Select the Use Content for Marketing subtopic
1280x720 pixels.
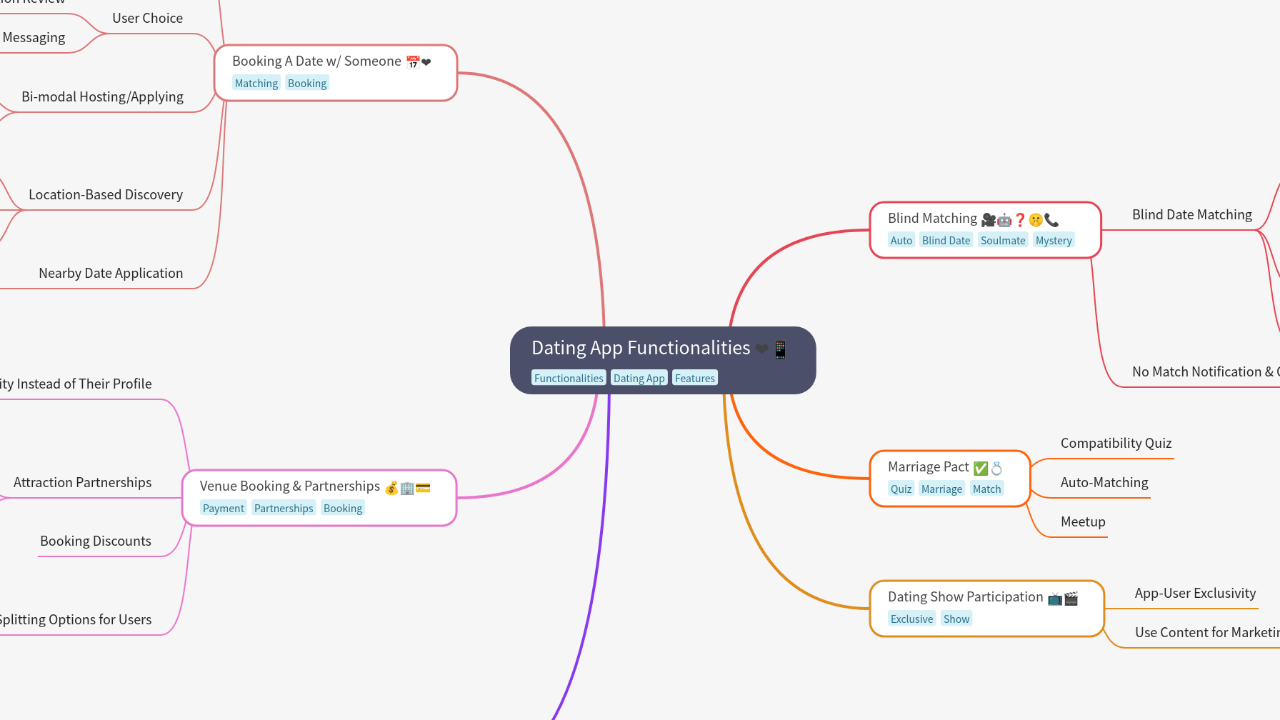1207,632
